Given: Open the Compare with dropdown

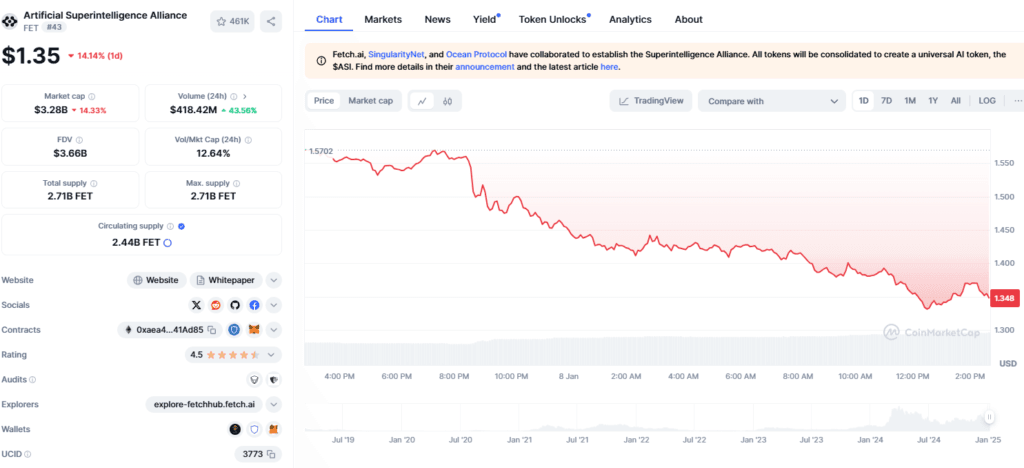Looking at the screenshot, I should pos(772,101).
